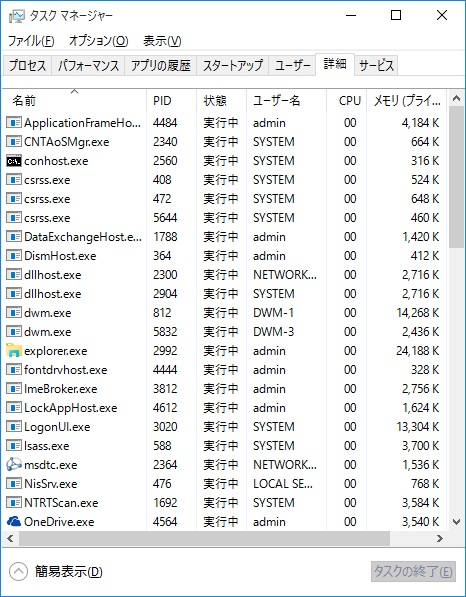
Task: Switch to the プロセス tab
Action: click(x=27, y=66)
